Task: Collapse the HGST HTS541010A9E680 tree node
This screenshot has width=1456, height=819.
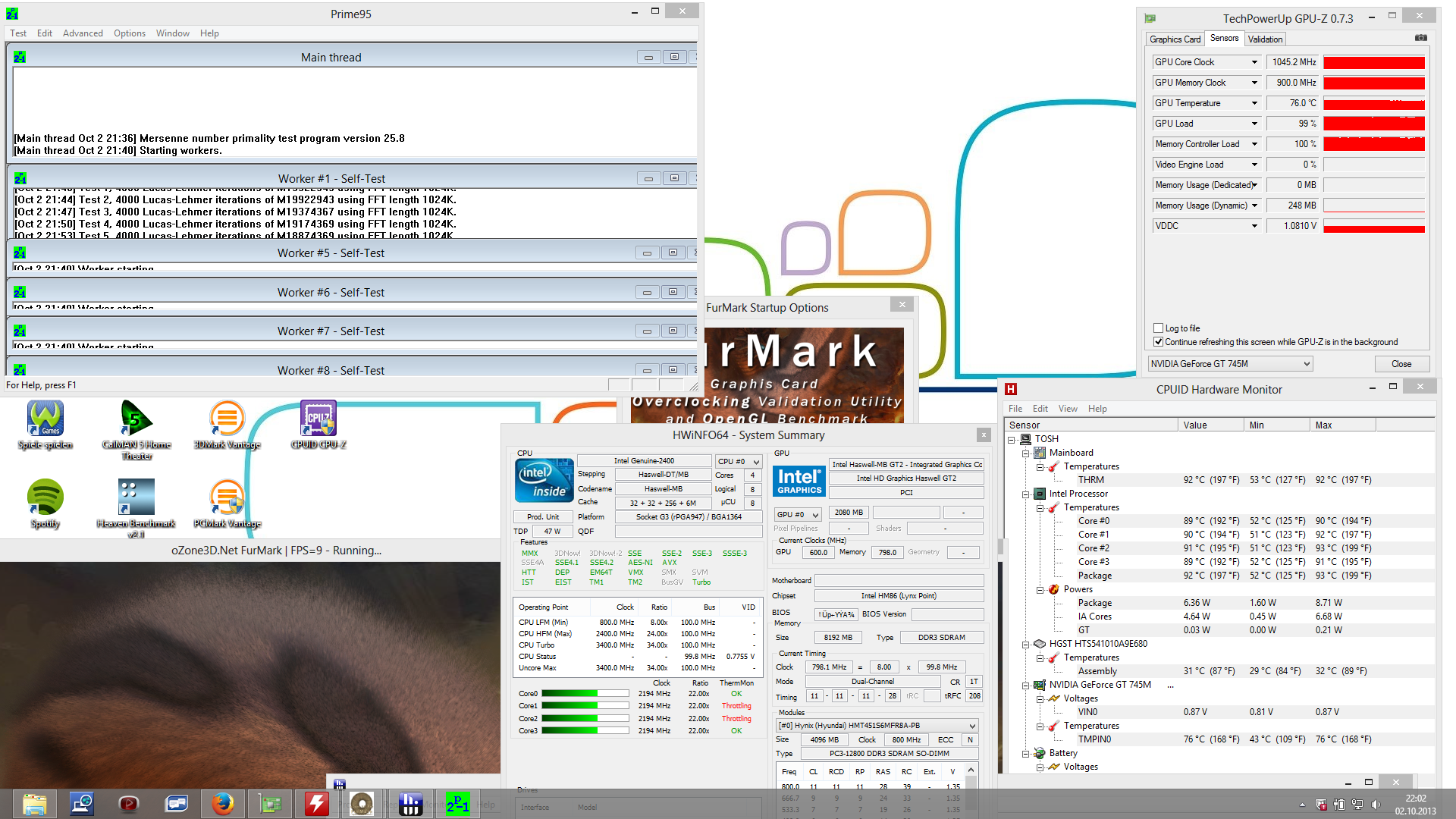Action: click(x=1025, y=645)
